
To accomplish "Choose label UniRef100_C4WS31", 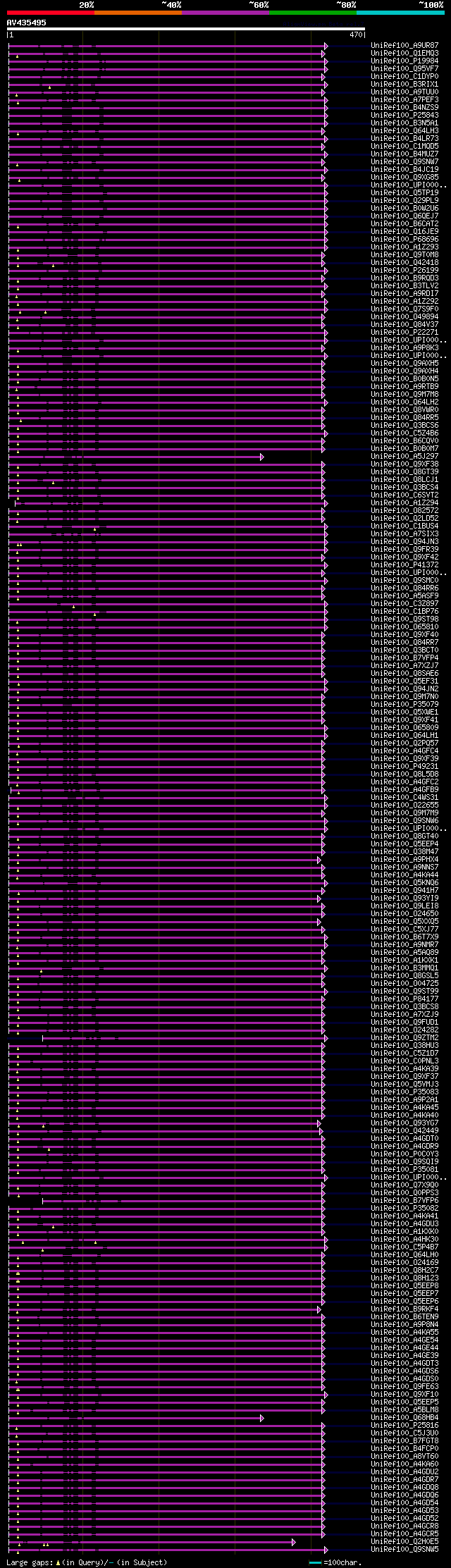I will (x=404, y=798).
